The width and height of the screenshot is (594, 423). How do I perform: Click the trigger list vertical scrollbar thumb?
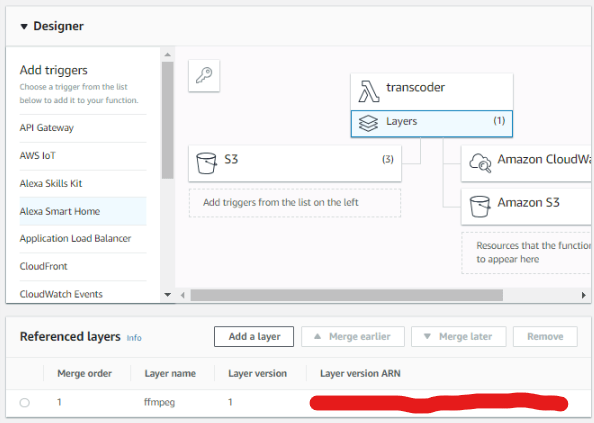point(167,120)
